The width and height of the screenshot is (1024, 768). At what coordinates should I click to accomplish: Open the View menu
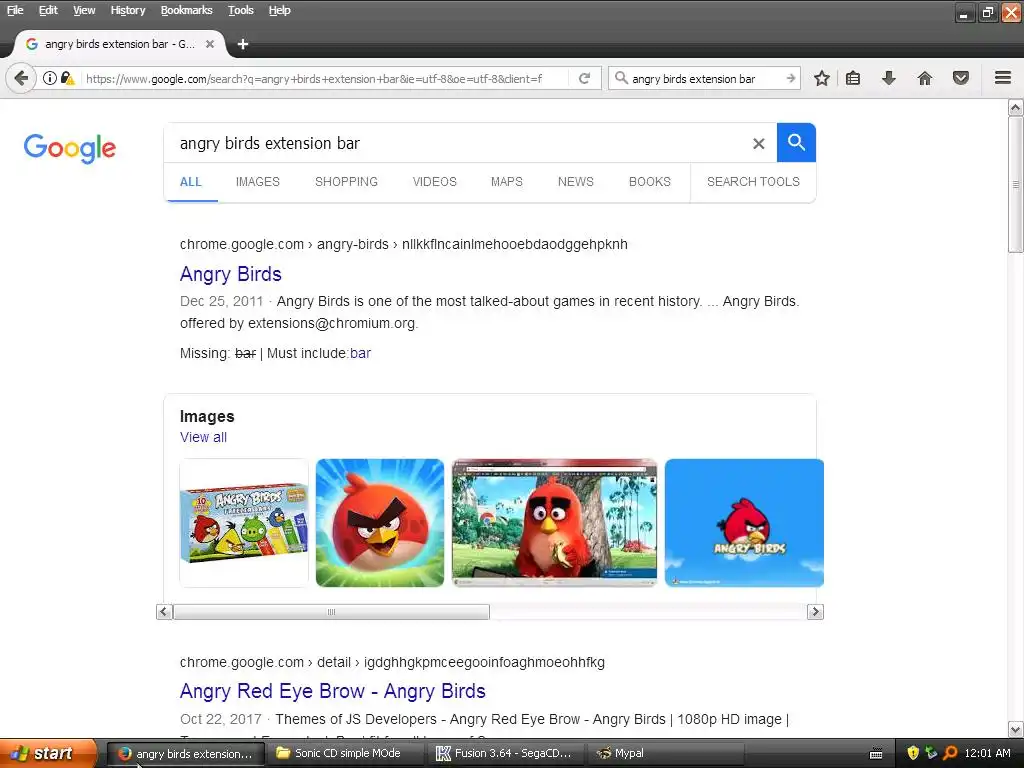pyautogui.click(x=84, y=10)
